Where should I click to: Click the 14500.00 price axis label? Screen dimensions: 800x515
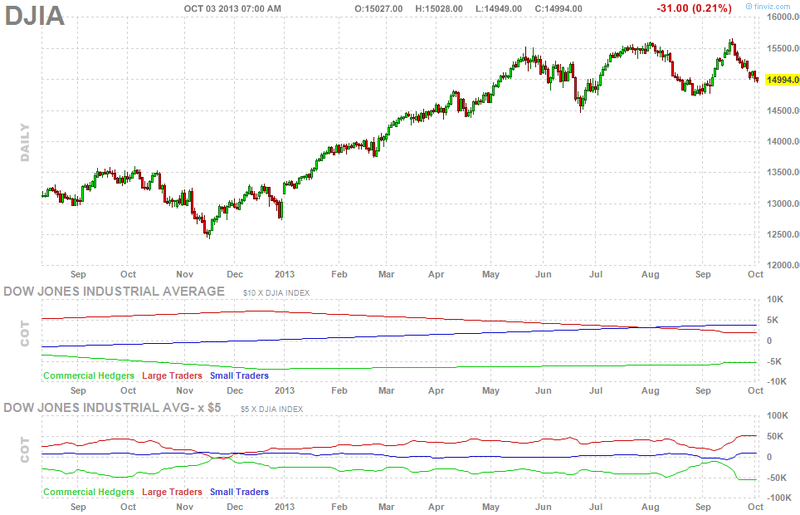pos(783,111)
